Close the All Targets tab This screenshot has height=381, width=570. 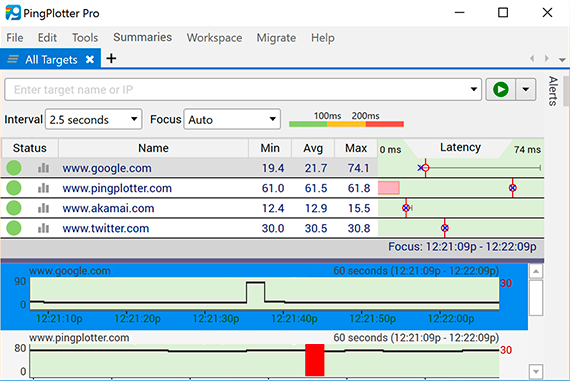(90, 59)
